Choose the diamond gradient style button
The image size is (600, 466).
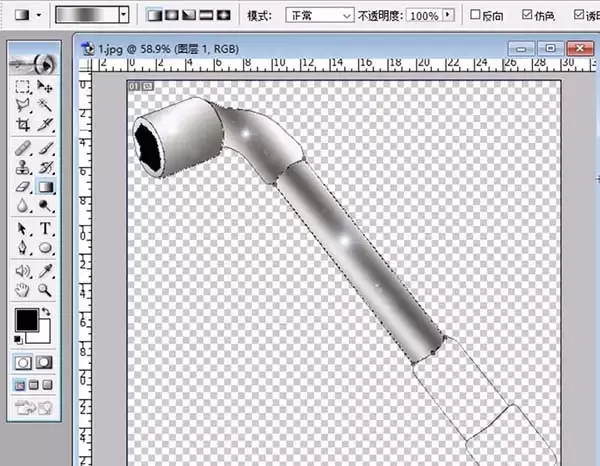224,15
